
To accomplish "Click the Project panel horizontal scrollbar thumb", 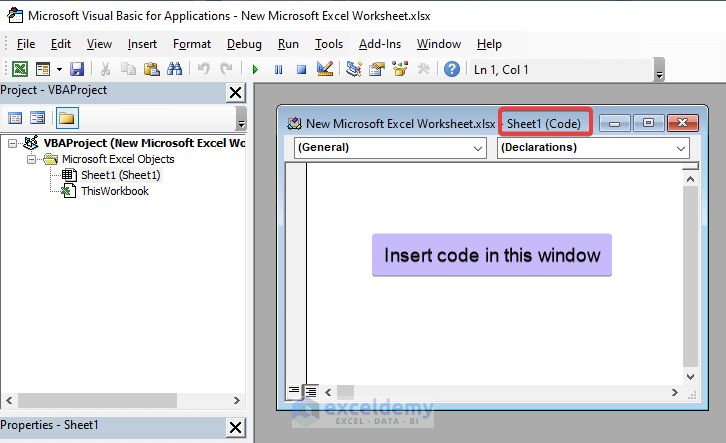I will pos(97,400).
